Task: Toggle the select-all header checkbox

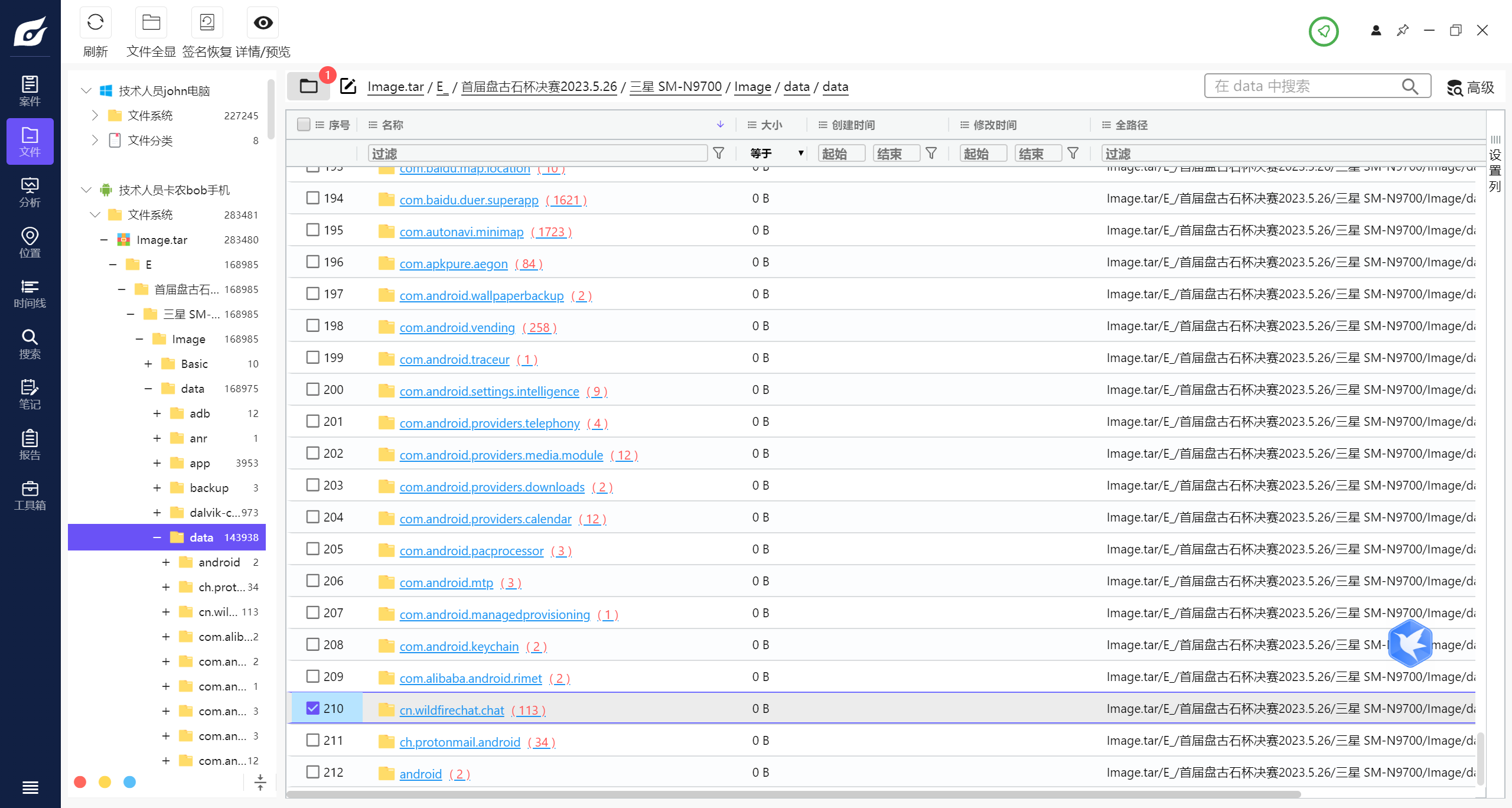Action: [304, 124]
